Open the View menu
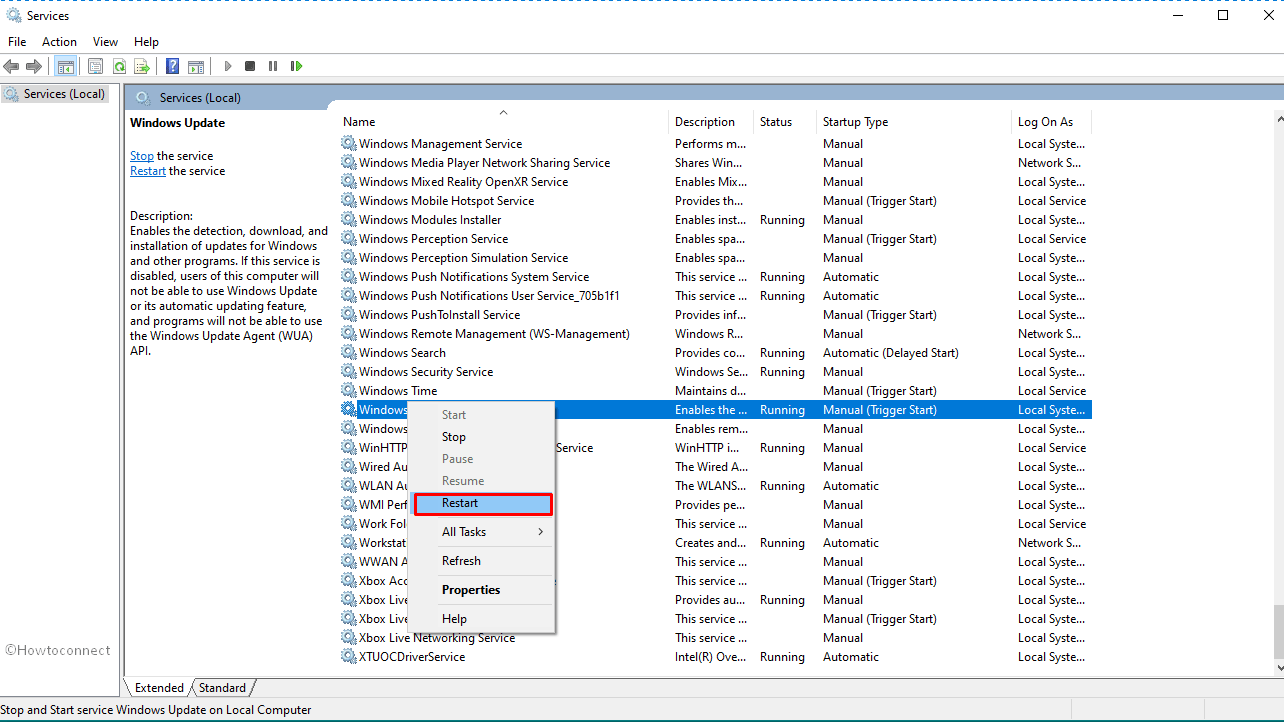 pyautogui.click(x=105, y=41)
